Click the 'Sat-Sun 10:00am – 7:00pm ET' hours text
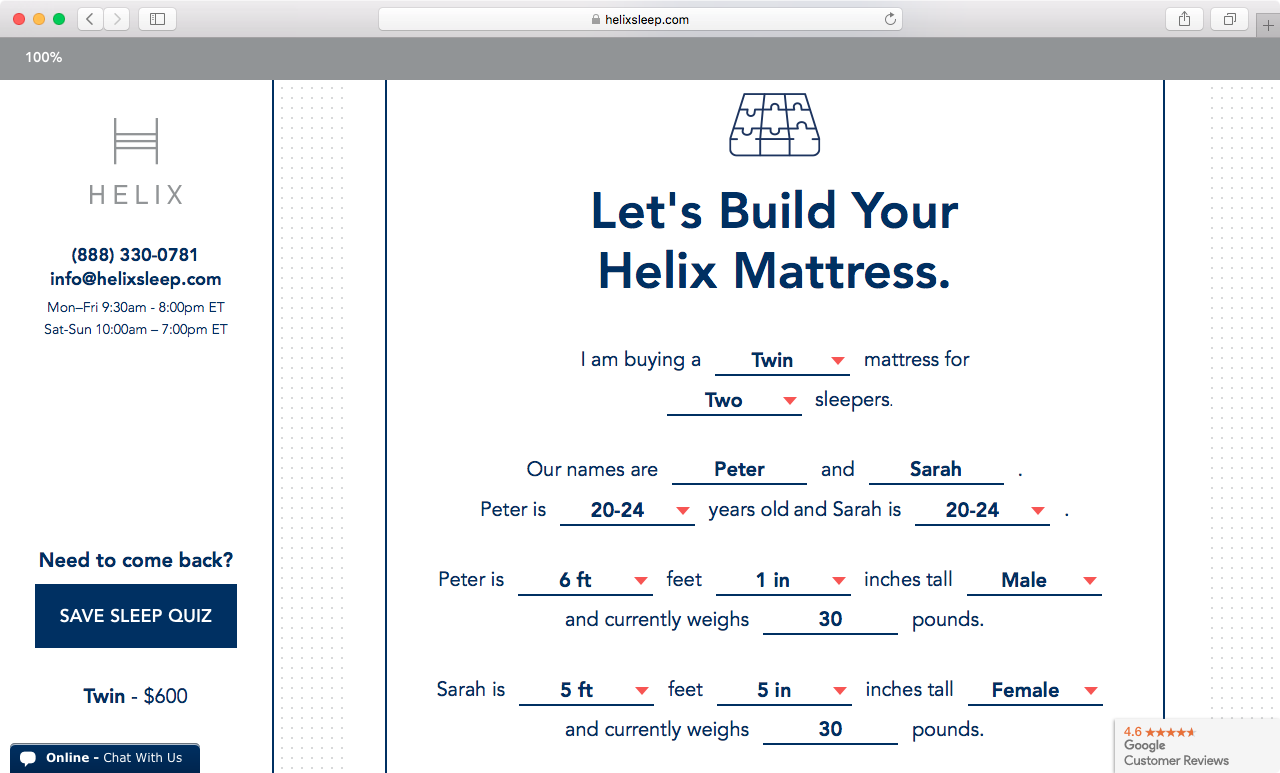This screenshot has width=1280, height=773. (x=136, y=329)
